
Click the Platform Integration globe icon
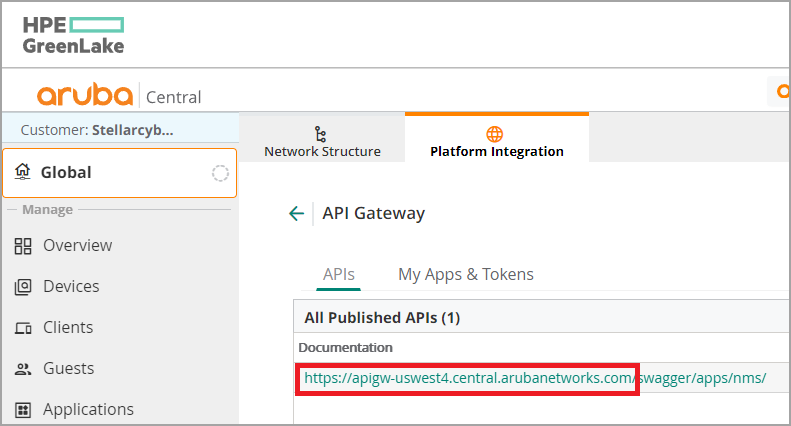point(495,133)
